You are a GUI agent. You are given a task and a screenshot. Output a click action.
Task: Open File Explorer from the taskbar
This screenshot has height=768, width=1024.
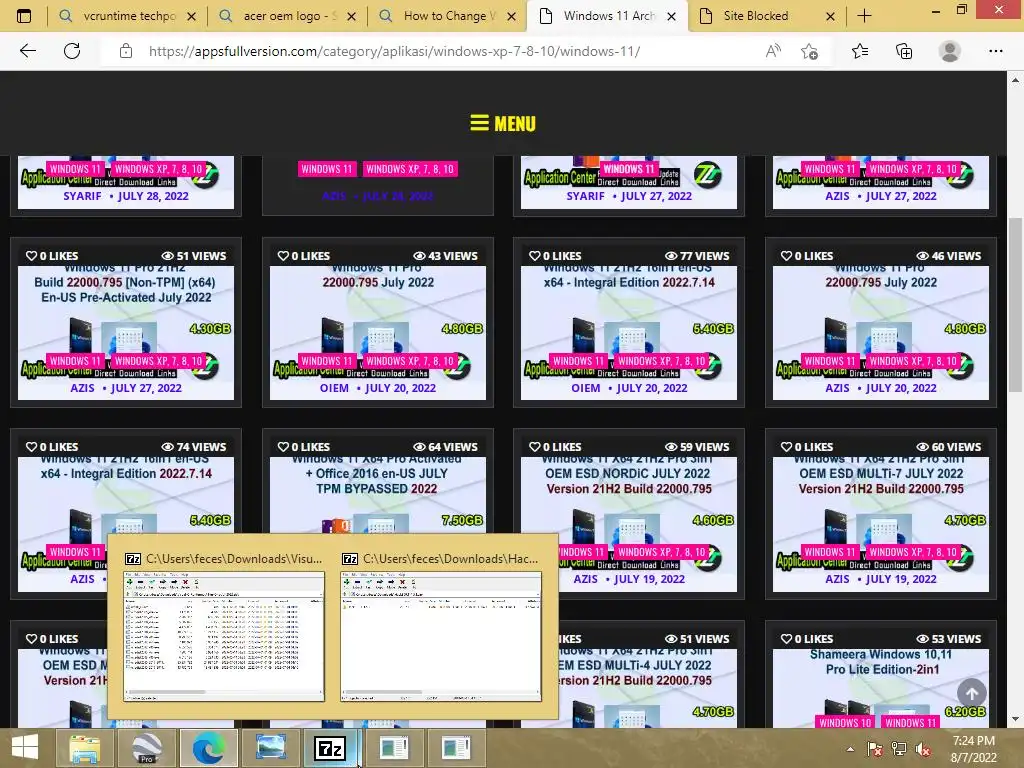84,748
